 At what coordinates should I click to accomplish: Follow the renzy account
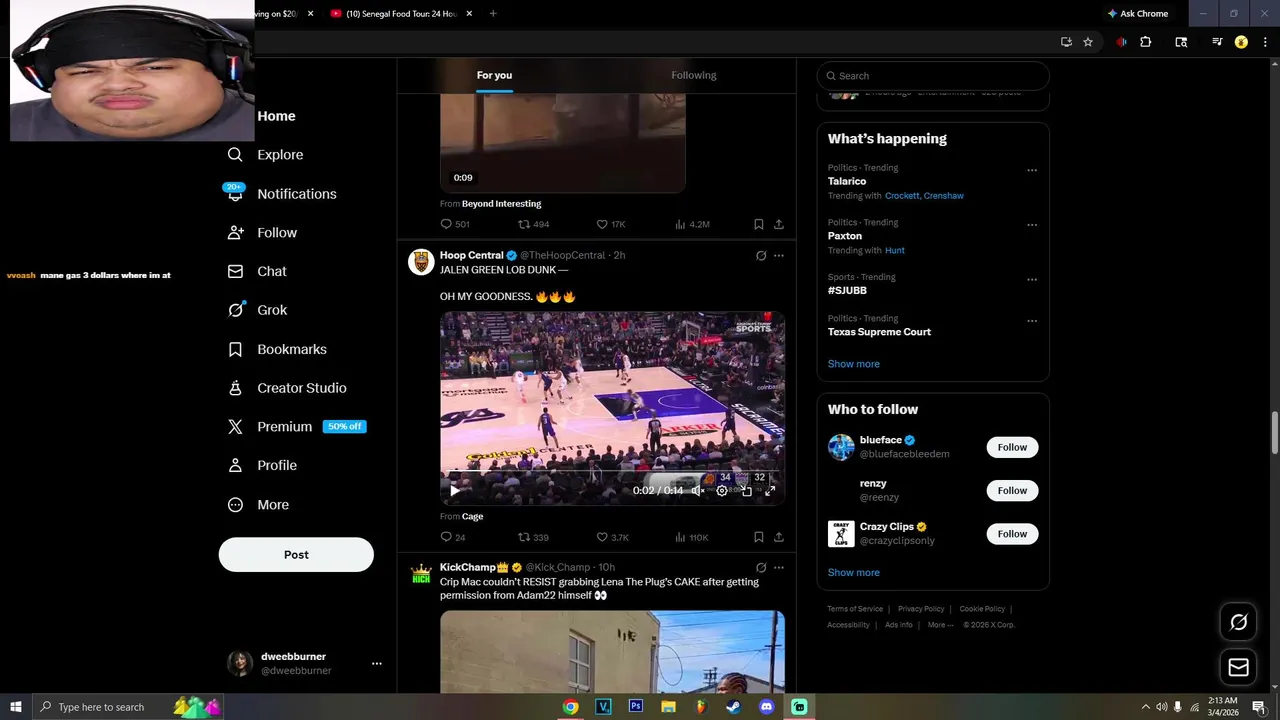point(1012,490)
